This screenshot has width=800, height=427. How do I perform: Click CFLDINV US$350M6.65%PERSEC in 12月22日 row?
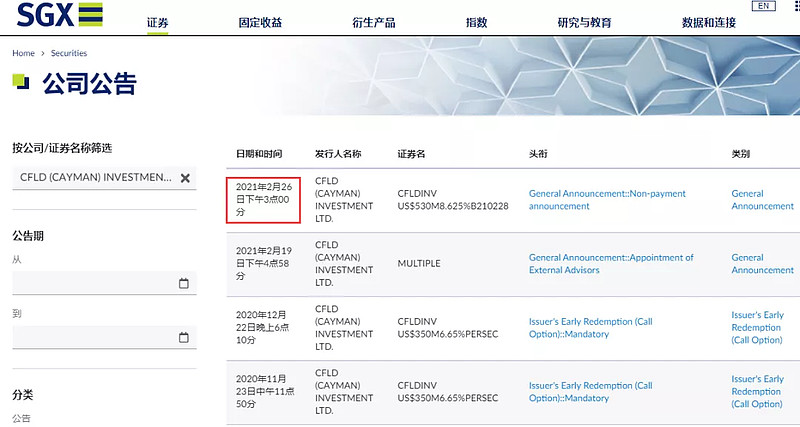tap(448, 328)
